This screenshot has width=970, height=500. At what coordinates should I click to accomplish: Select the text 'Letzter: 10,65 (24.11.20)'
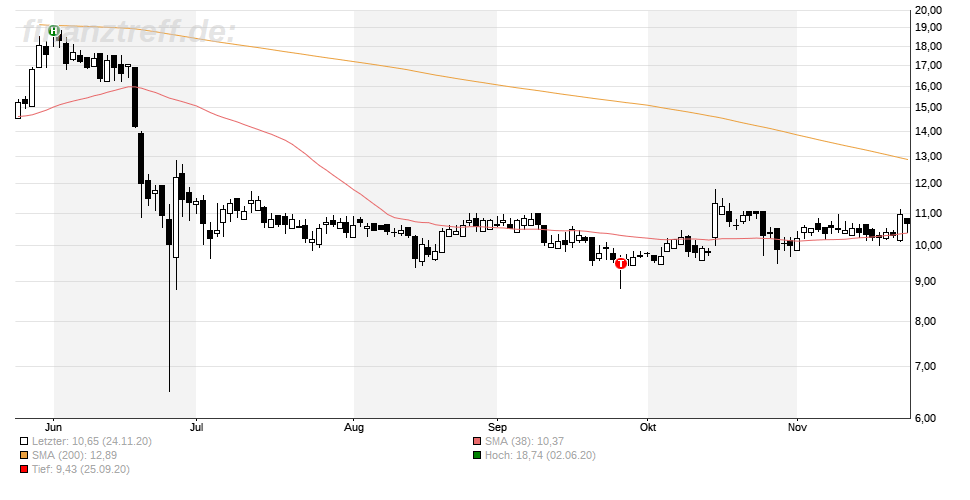pos(92,442)
